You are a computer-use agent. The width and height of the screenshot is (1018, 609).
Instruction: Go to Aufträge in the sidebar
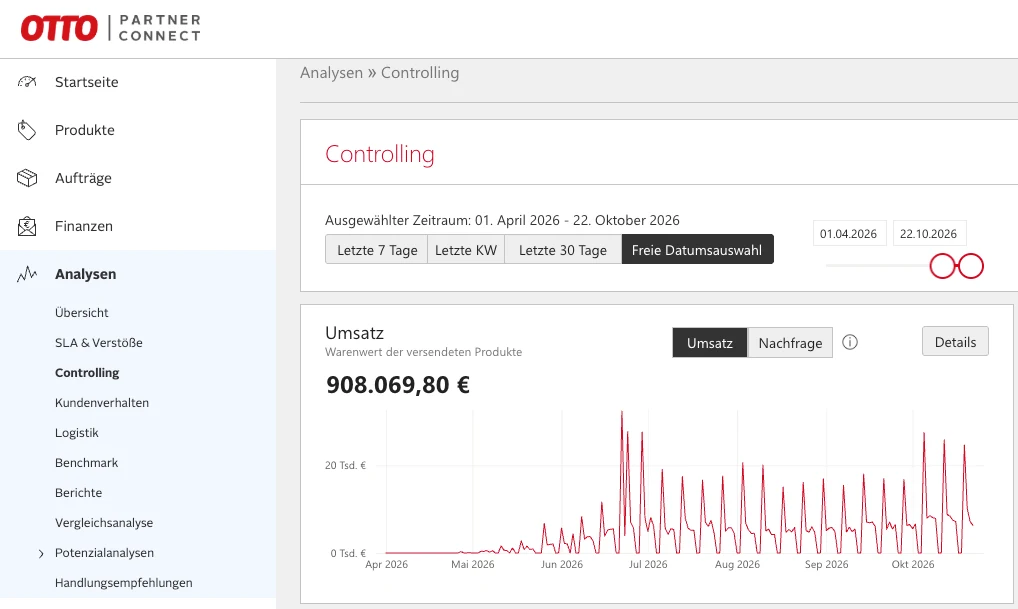(x=83, y=178)
